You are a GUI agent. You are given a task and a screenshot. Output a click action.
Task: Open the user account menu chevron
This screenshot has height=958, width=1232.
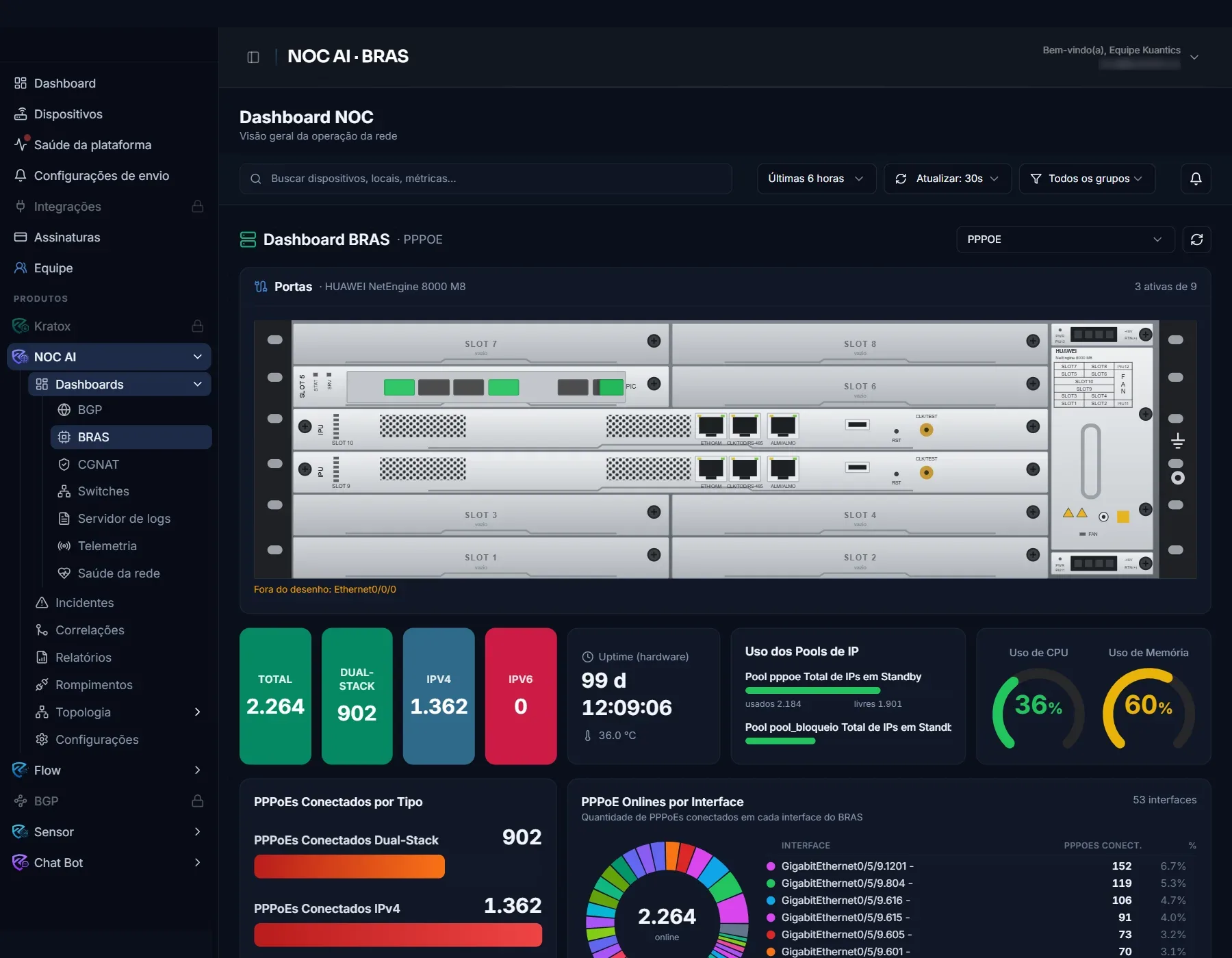click(1194, 57)
